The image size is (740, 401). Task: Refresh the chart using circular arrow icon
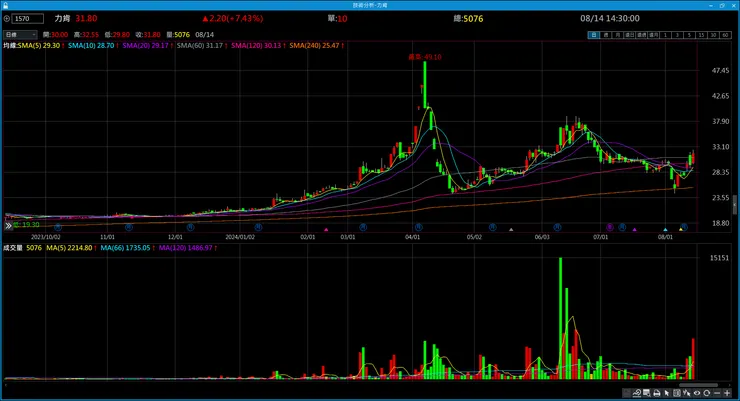click(706, 393)
